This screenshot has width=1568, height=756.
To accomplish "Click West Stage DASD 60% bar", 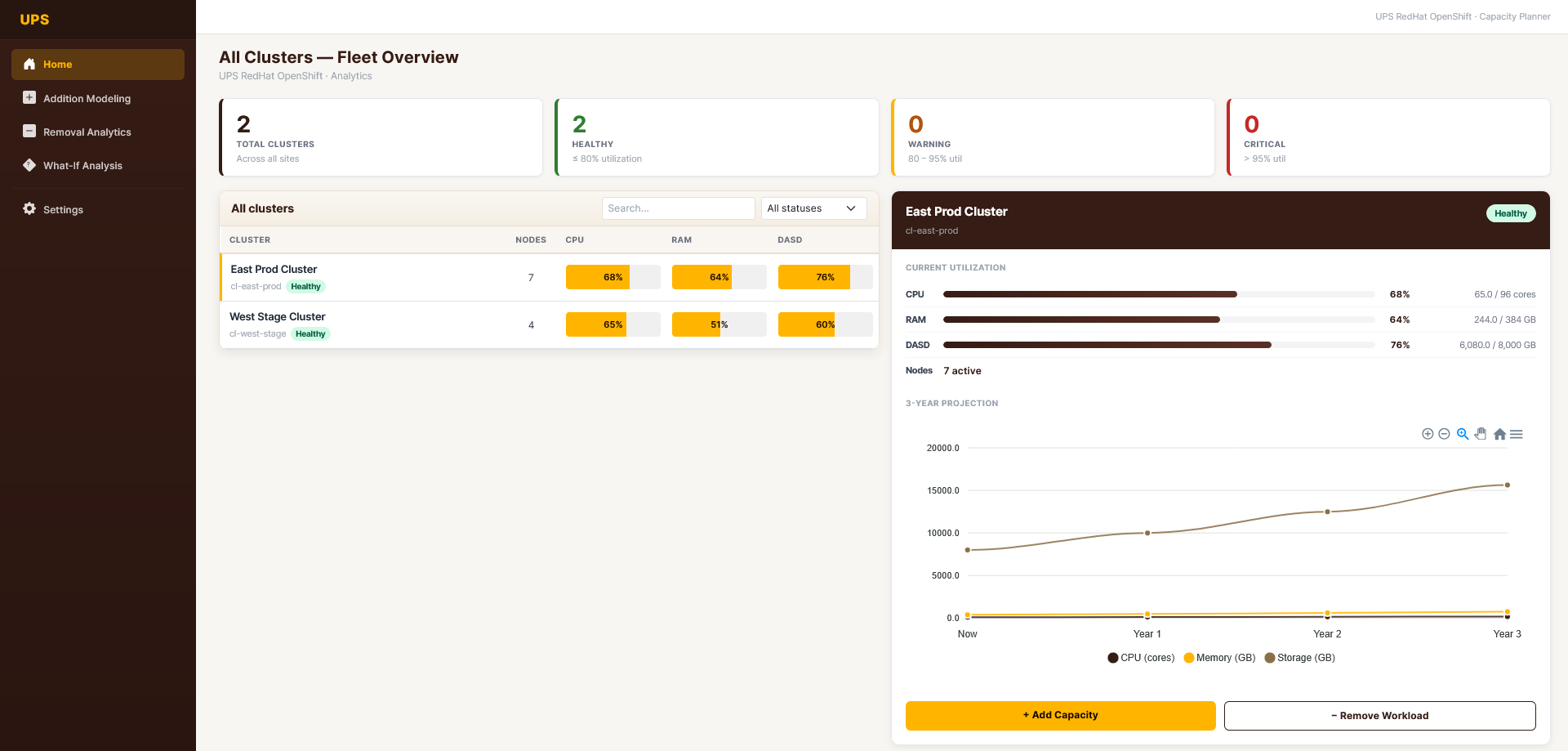I will 825,325.
